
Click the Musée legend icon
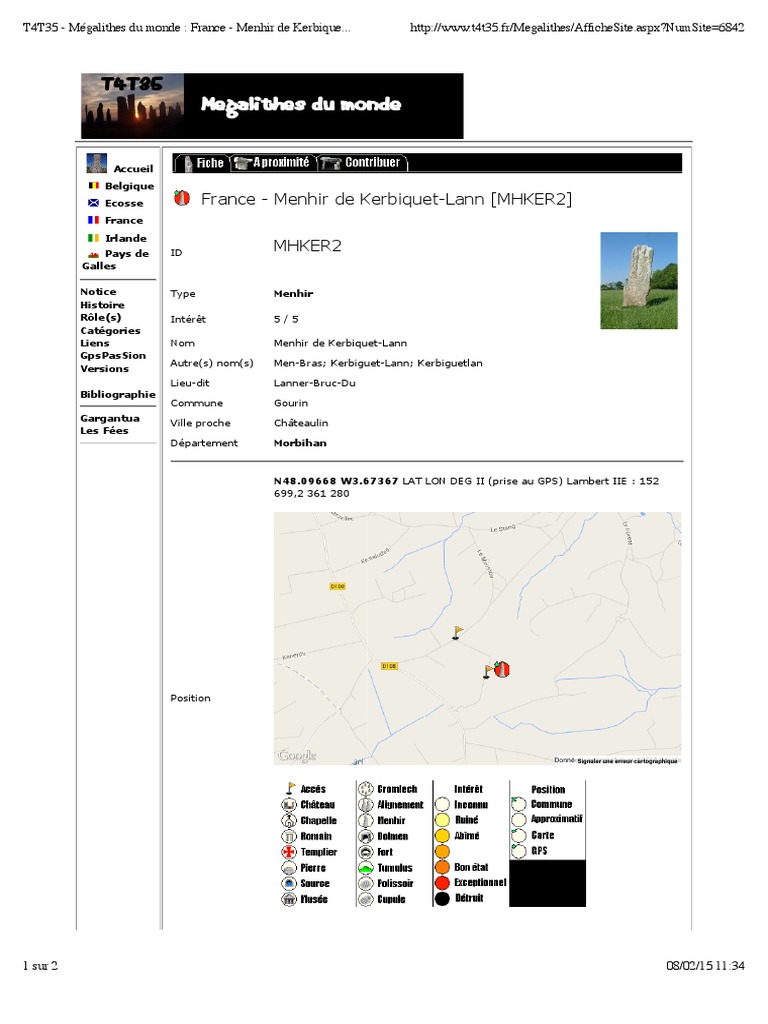click(x=289, y=899)
